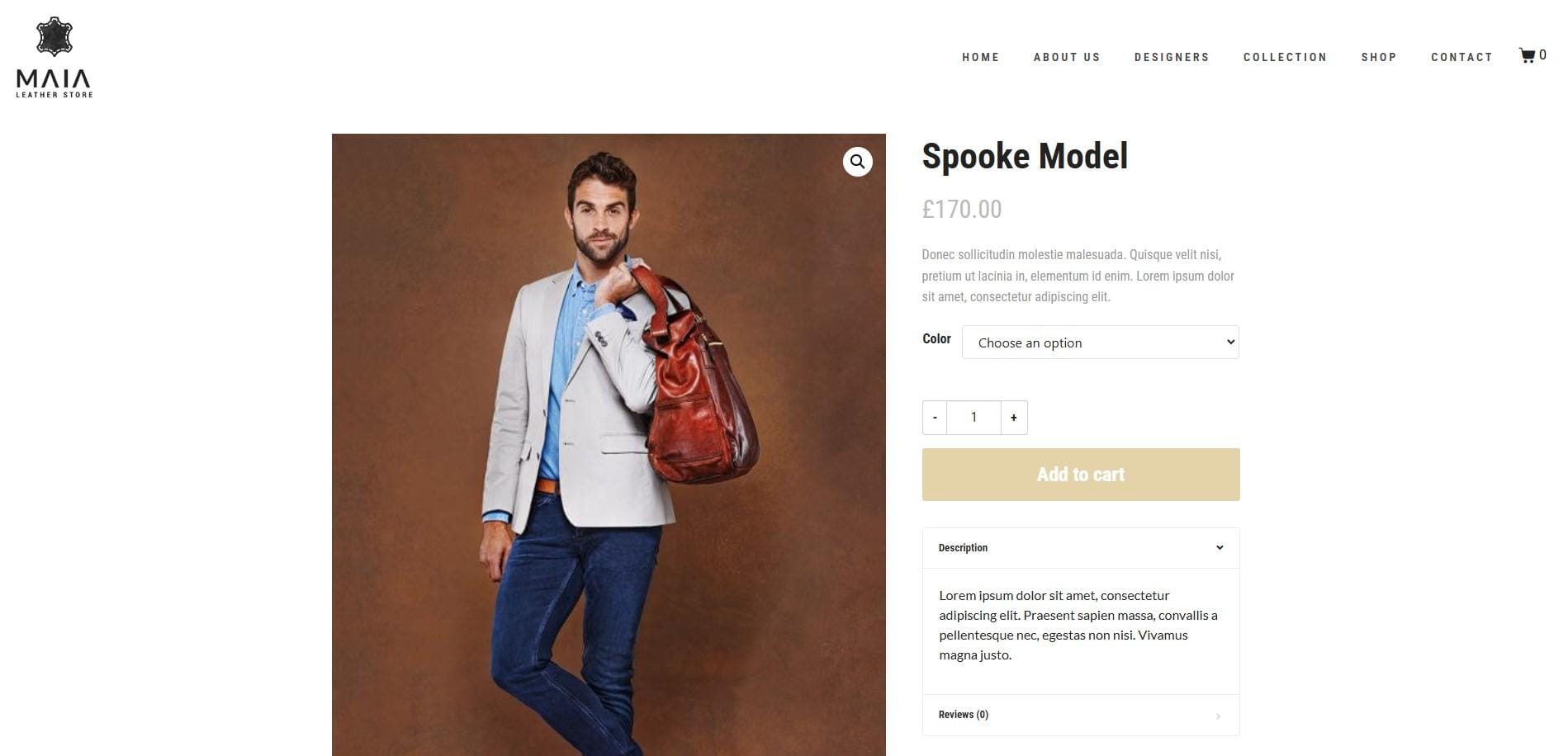This screenshot has width=1568, height=756.
Task: Click the Reviews arrow icon
Action: pos(1218,716)
